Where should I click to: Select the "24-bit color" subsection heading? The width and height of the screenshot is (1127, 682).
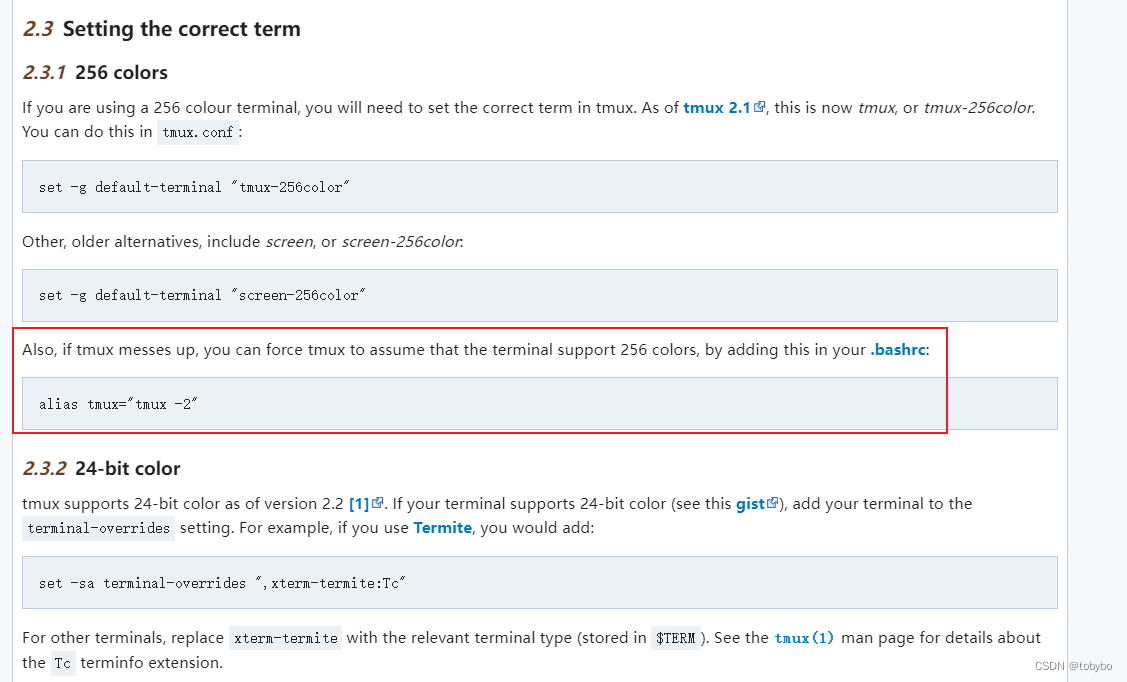click(x=127, y=469)
